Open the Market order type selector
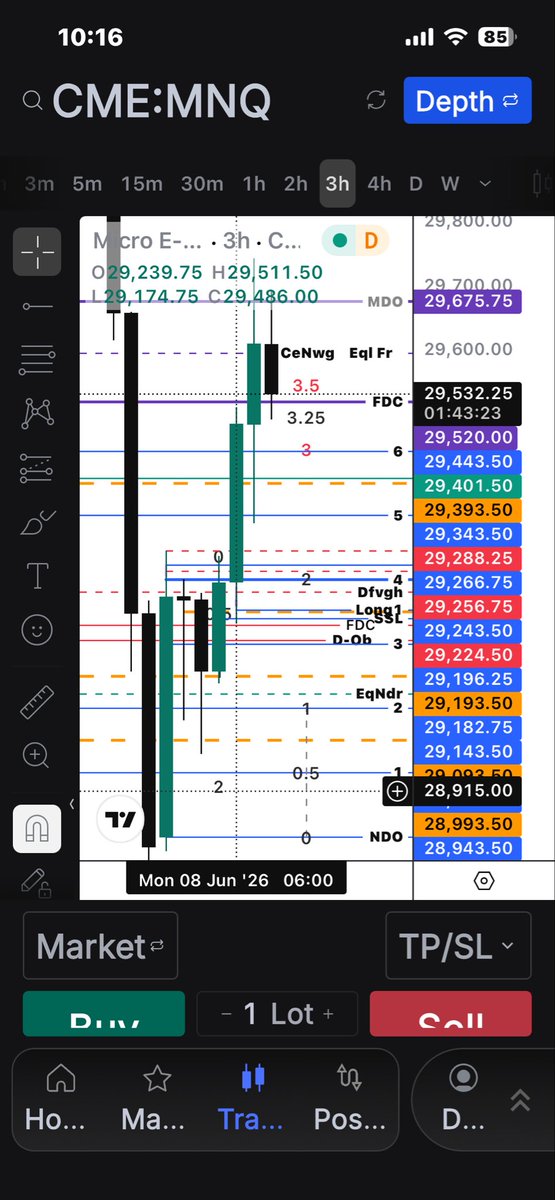This screenshot has height=1200, width=555. point(99,946)
